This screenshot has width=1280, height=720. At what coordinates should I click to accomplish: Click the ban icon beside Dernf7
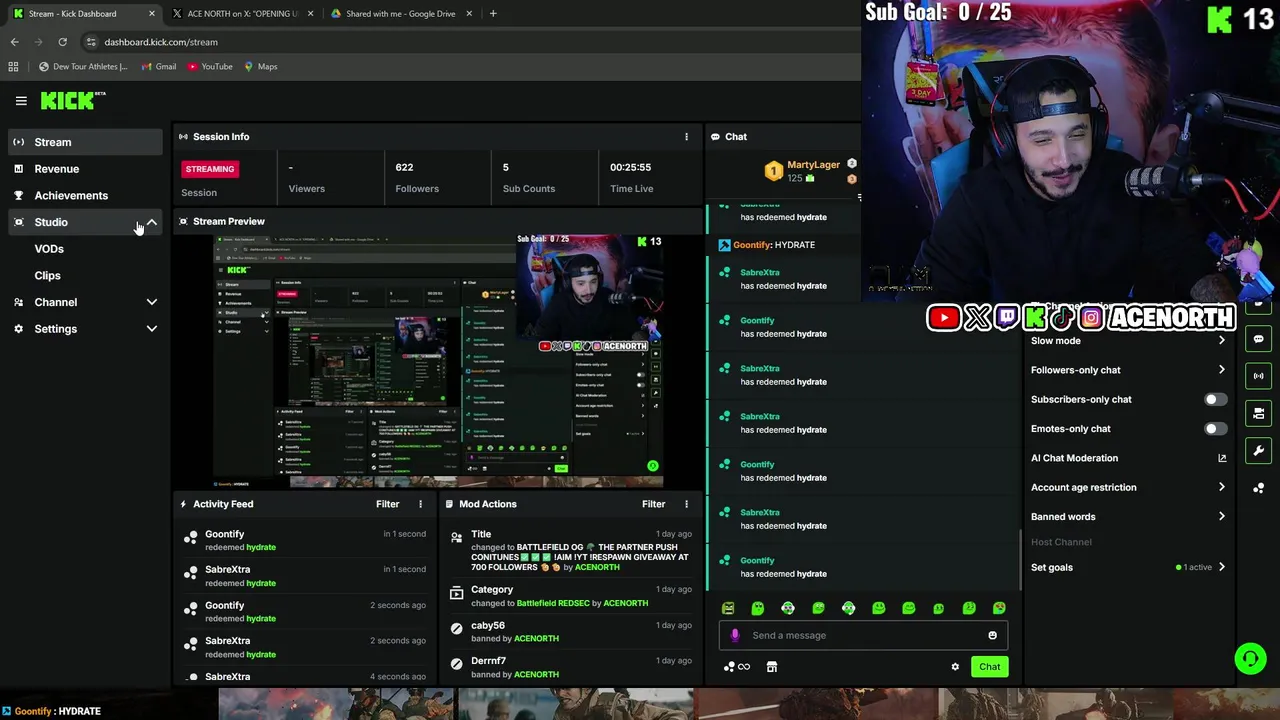pos(457,663)
